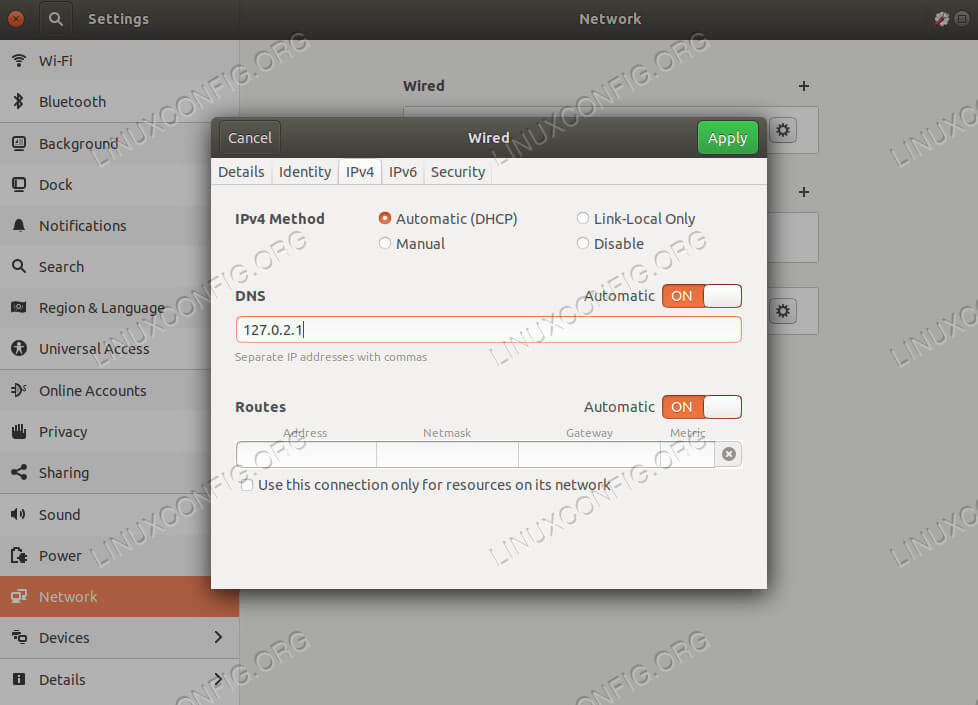Open Search settings in sidebar
Image resolution: width=978 pixels, height=705 pixels.
pos(119,267)
